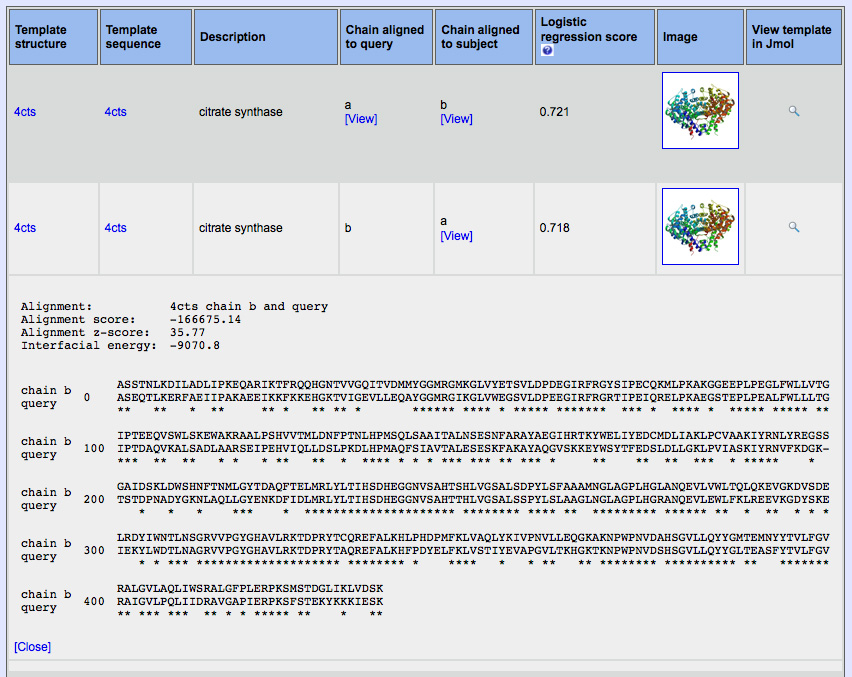Open Jmol magnifier icon in second row
The height and width of the screenshot is (677, 852).
(x=794, y=228)
